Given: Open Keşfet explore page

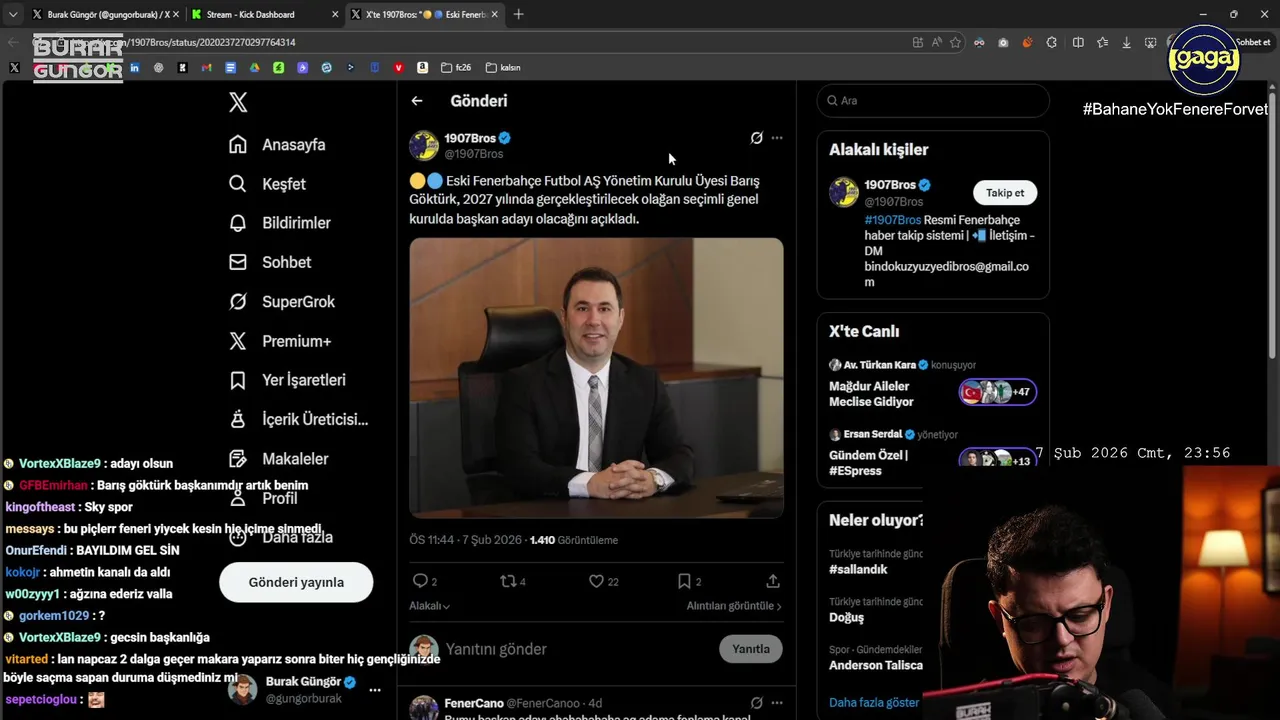Looking at the screenshot, I should click(x=267, y=184).
